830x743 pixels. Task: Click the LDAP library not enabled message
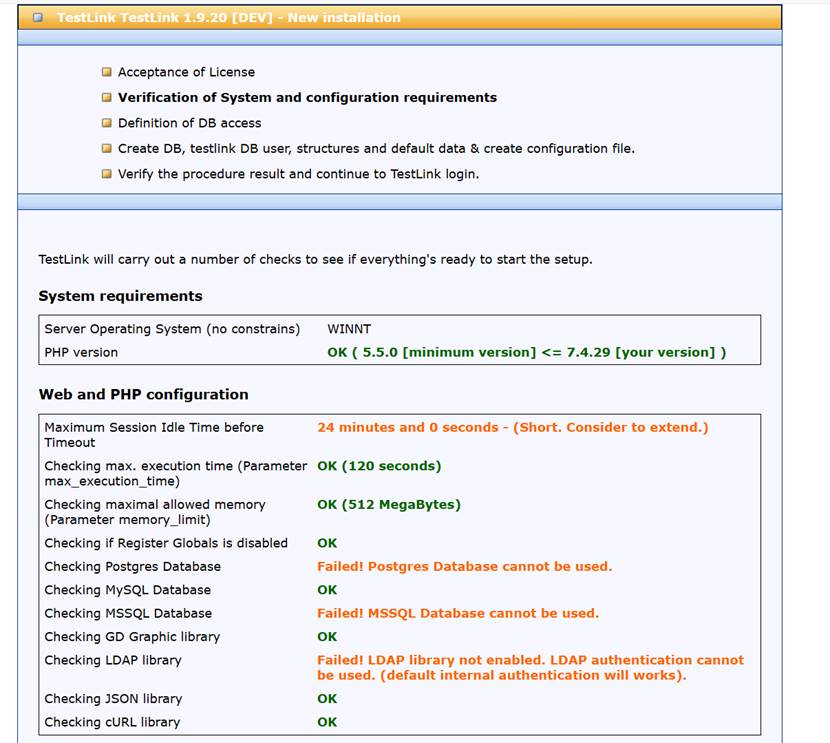[x=530, y=667]
